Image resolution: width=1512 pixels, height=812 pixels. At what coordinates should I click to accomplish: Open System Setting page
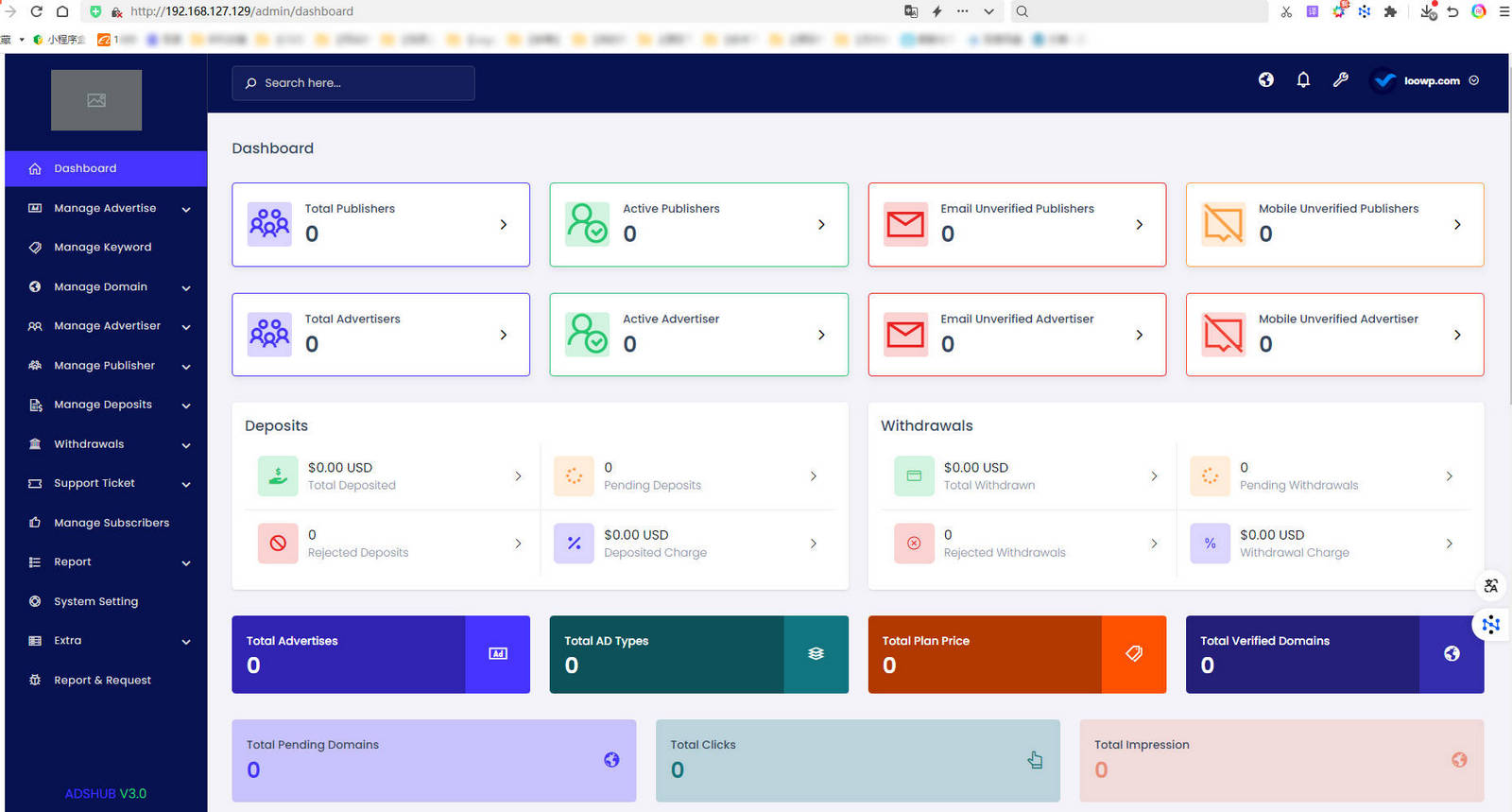106,601
